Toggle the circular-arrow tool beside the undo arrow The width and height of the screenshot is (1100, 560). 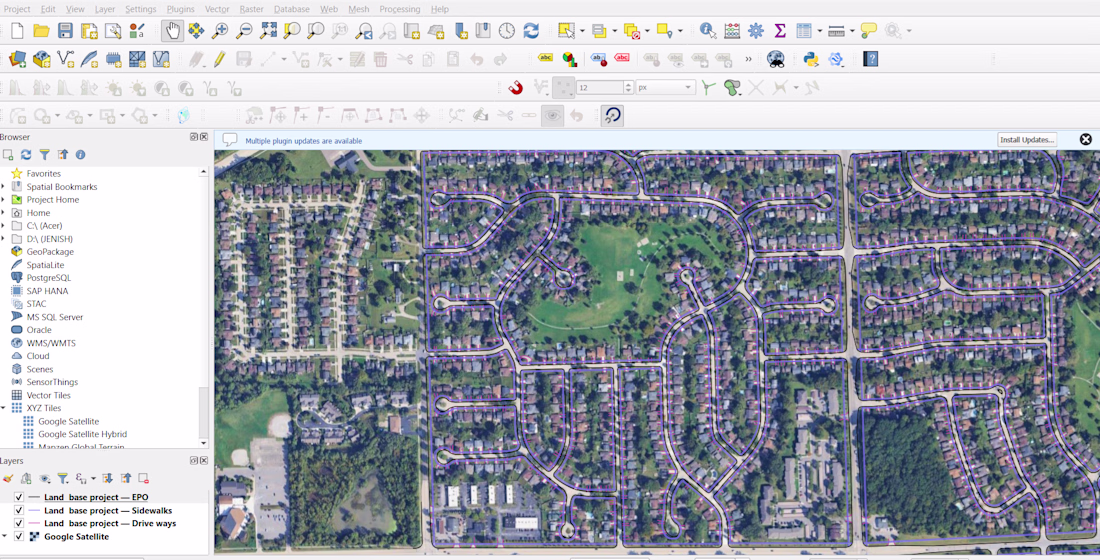tap(612, 116)
